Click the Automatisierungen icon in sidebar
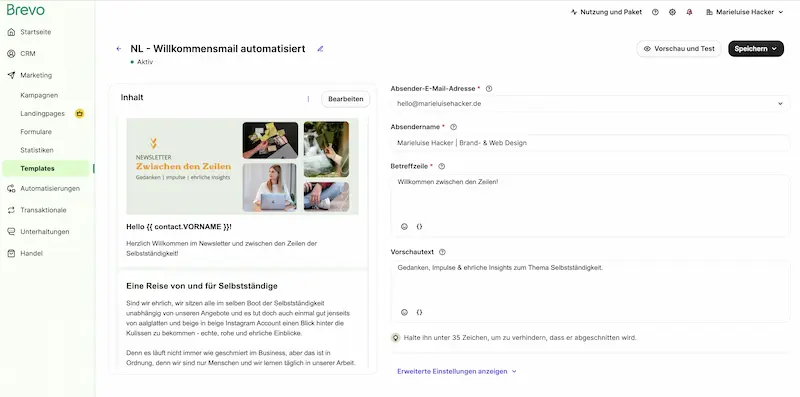 pos(11,188)
